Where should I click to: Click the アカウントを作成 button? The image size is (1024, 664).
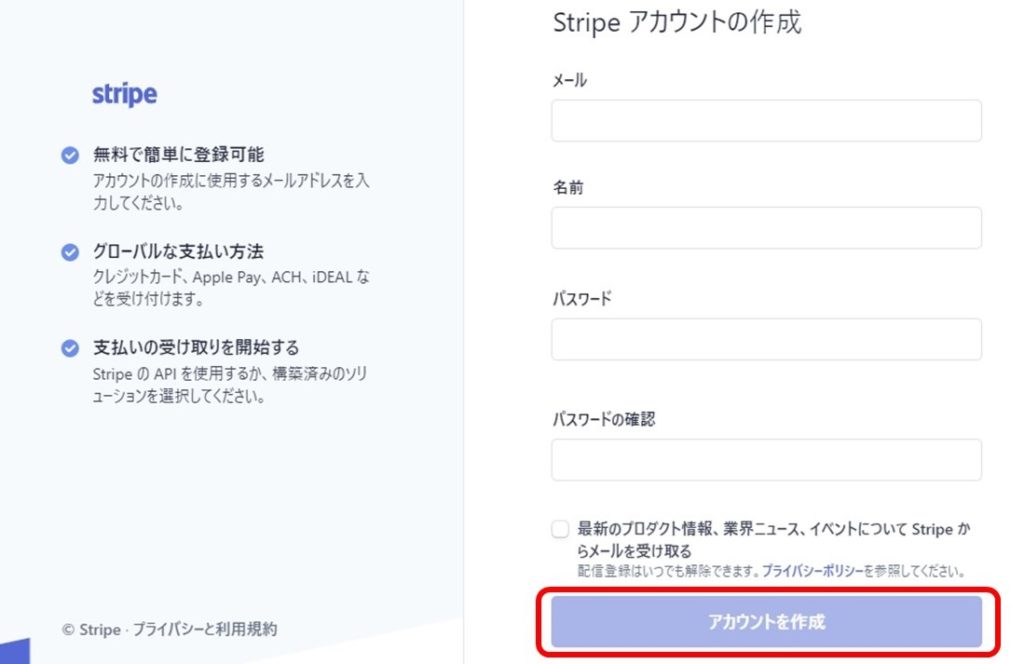(x=766, y=622)
